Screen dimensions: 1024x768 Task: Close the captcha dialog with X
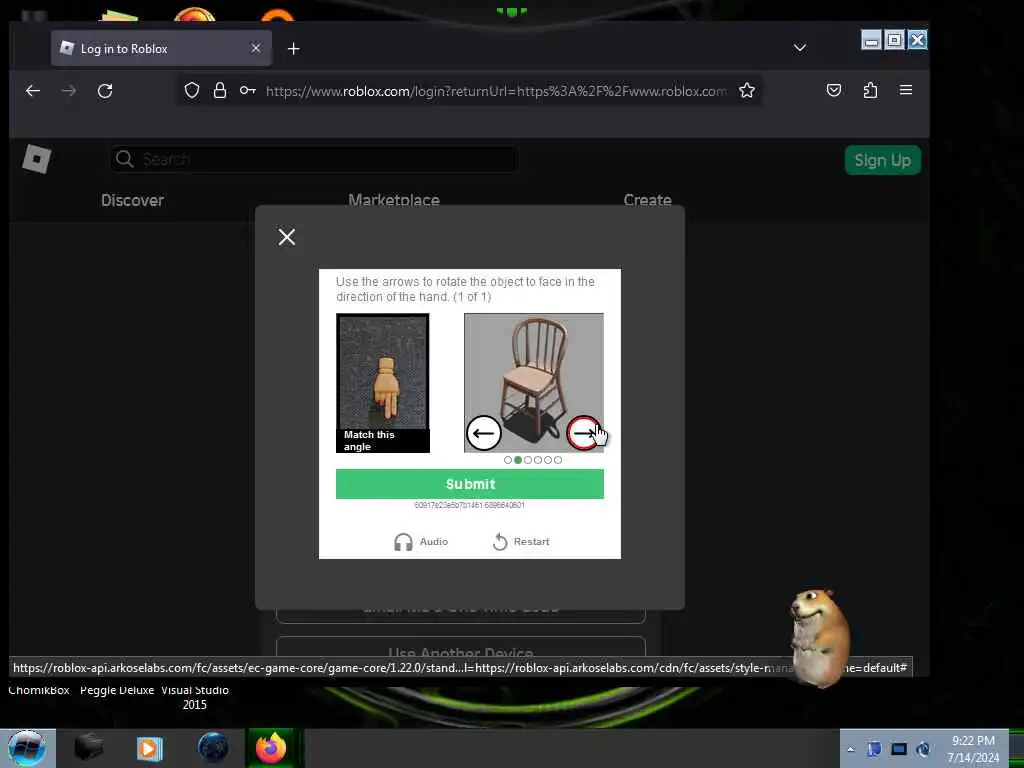point(287,237)
